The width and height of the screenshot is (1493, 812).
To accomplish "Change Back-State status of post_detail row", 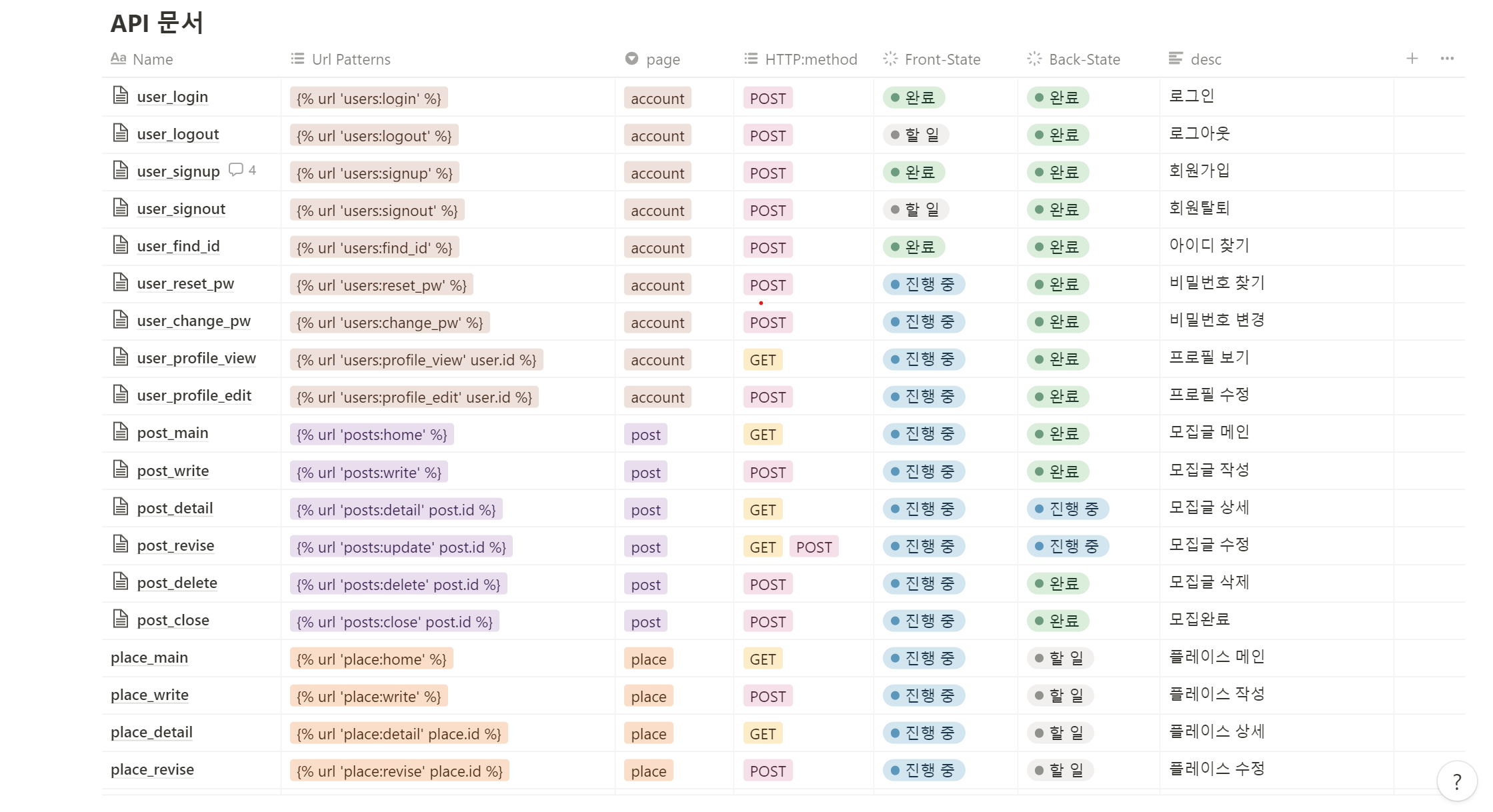I will (1067, 509).
